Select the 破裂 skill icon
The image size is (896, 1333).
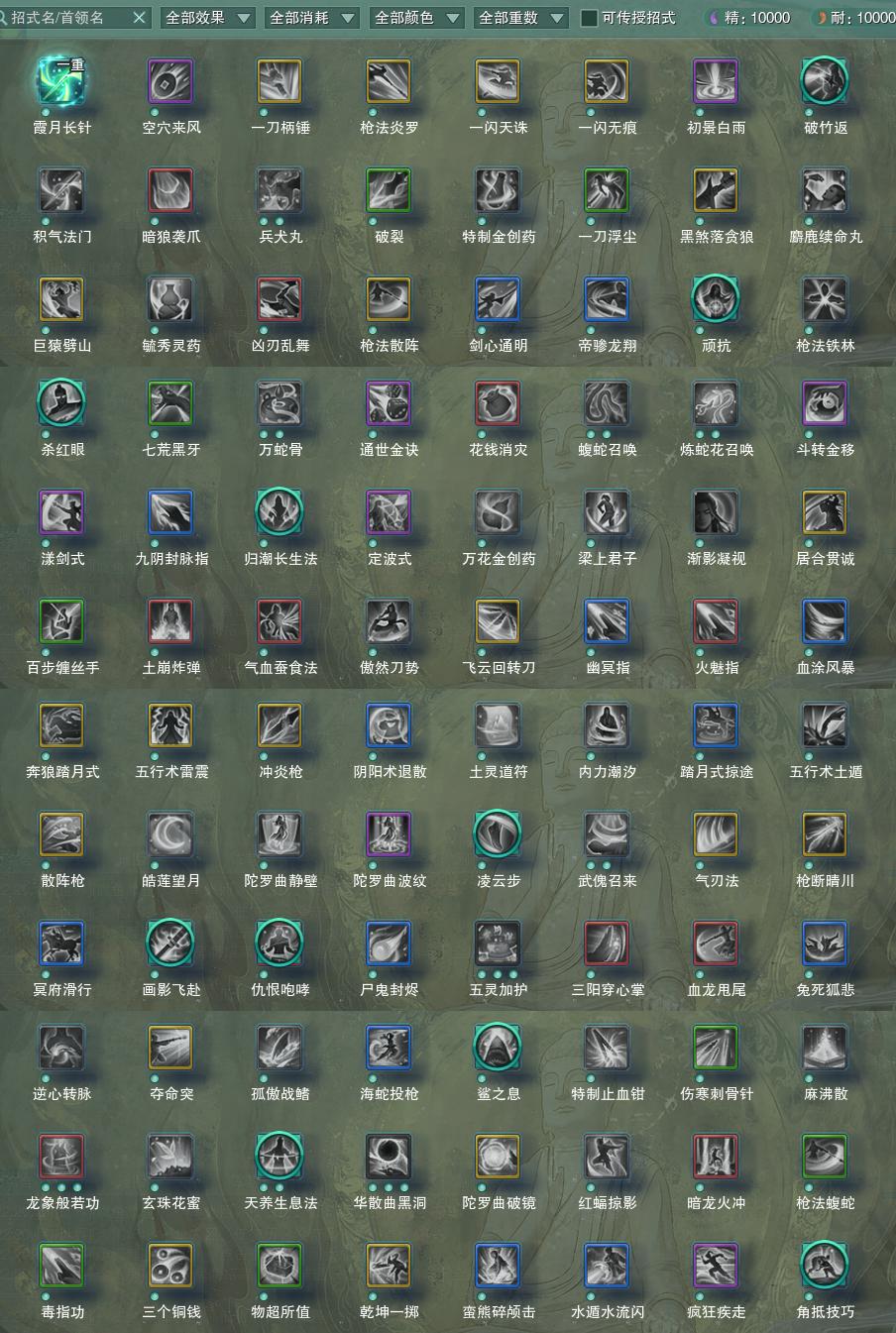[389, 190]
